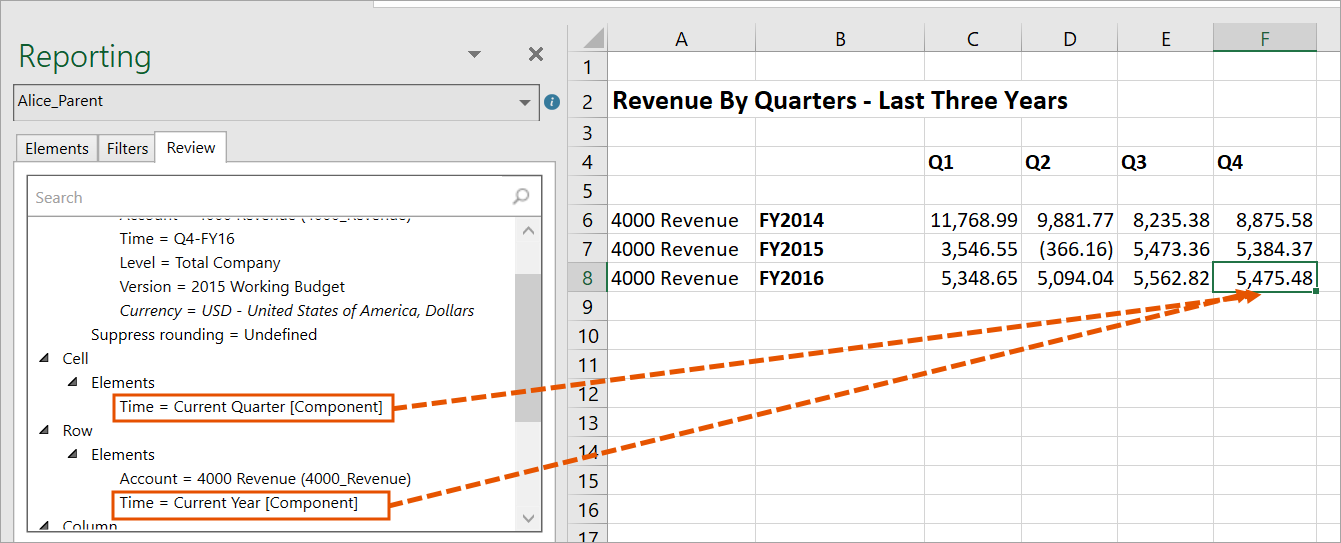Select 'Level = Total Company' entry
This screenshot has width=1341, height=543.
[200, 263]
